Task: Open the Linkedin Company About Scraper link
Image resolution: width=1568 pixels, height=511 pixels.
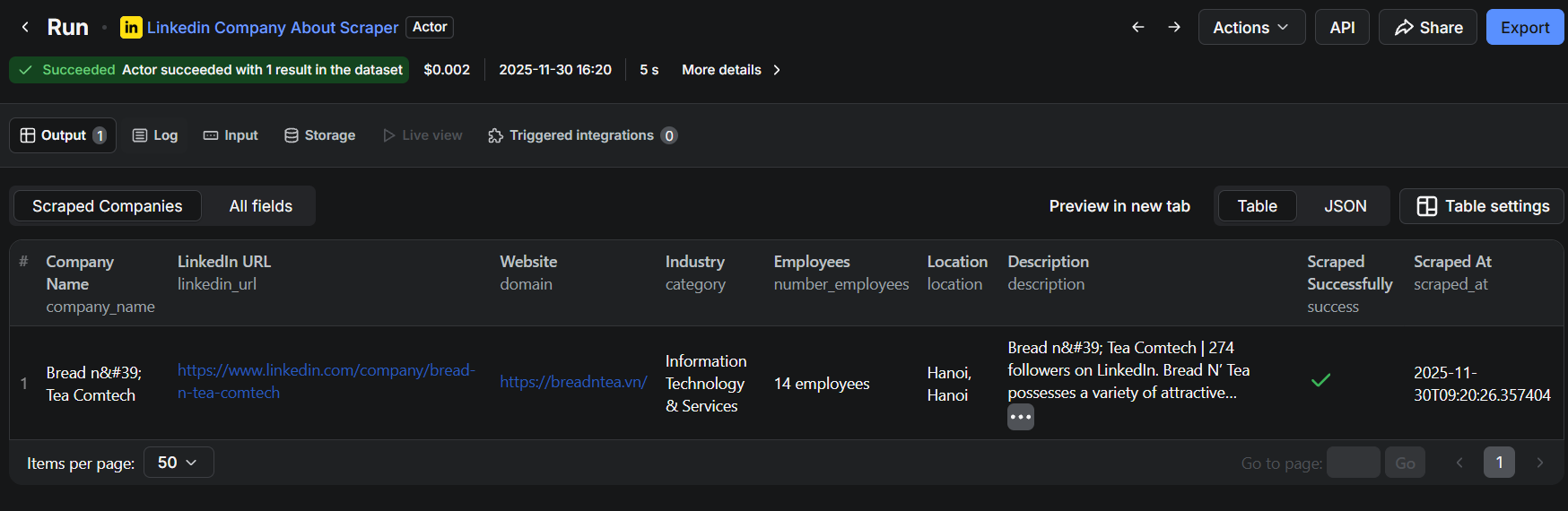Action: tap(273, 28)
